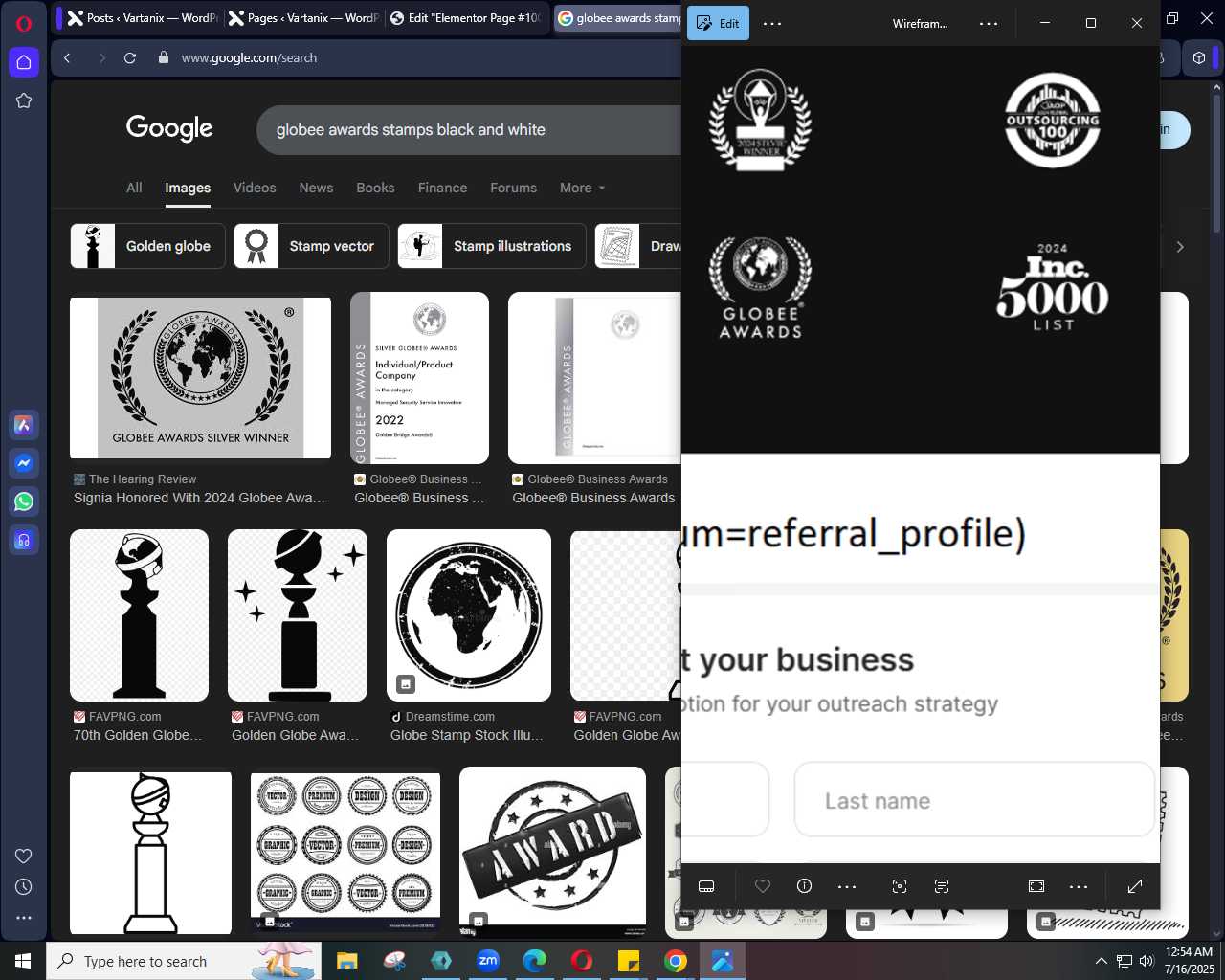Open the sidebar three-dot setup menu
Image resolution: width=1225 pixels, height=980 pixels.
coord(24,918)
